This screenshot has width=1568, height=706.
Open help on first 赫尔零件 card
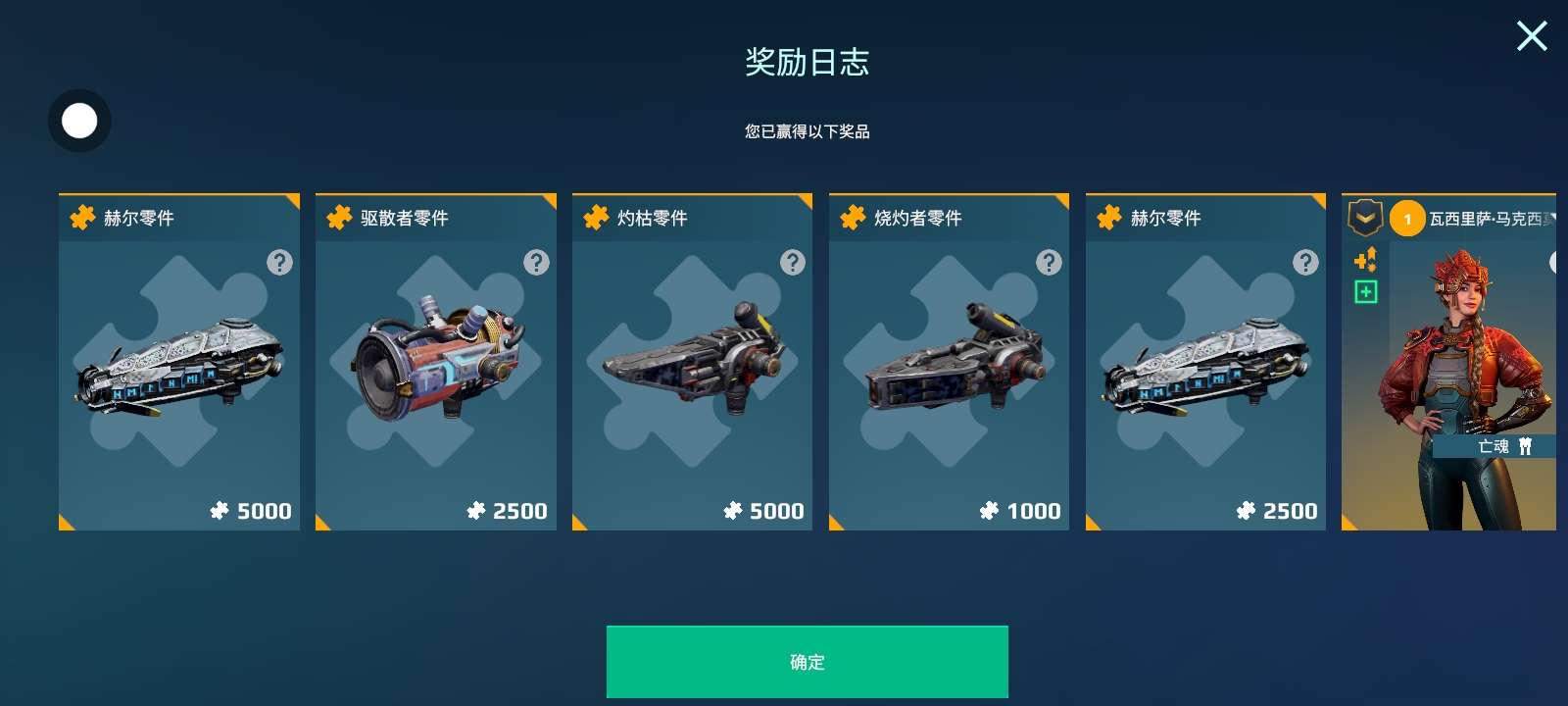click(x=279, y=262)
